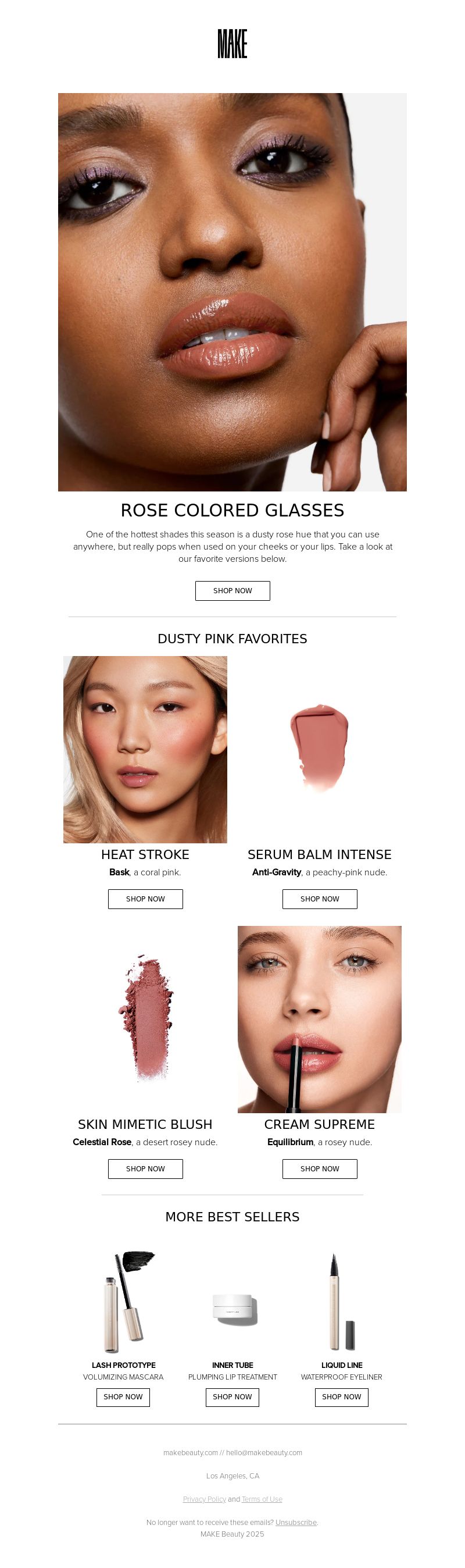The image size is (465, 1568).
Task: Shop now for Serum Balm Intense
Action: coord(320,899)
